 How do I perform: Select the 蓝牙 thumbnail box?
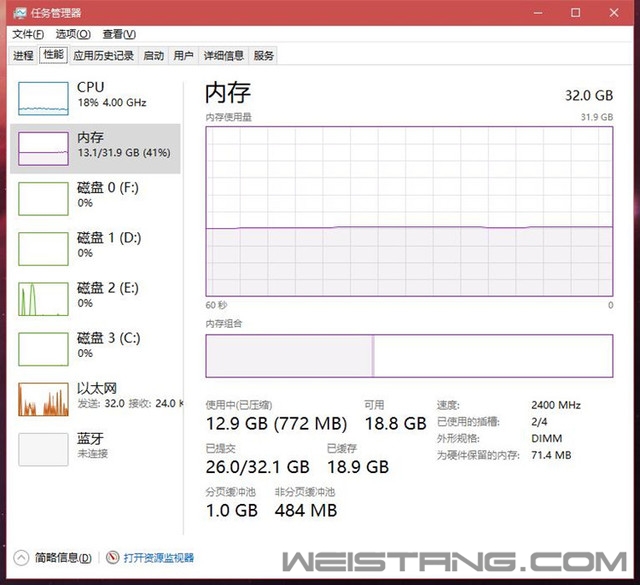(x=43, y=449)
